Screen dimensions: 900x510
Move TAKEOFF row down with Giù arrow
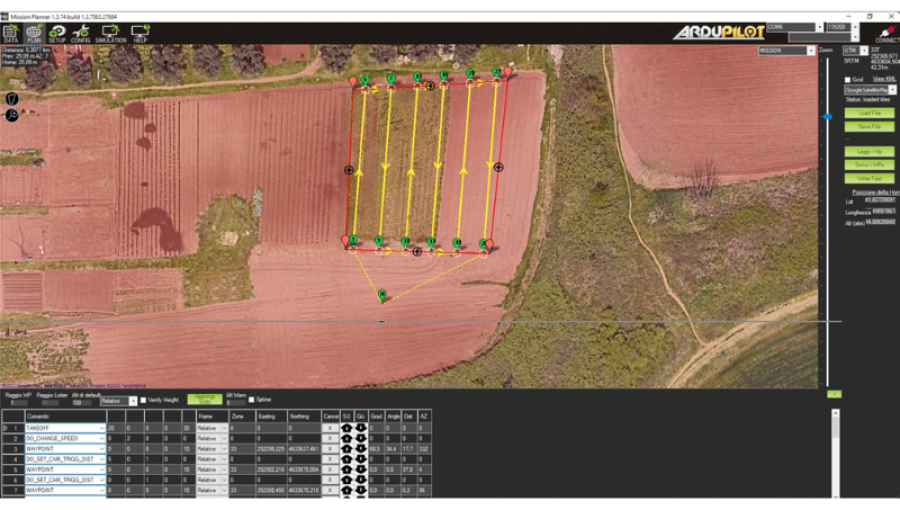360,428
